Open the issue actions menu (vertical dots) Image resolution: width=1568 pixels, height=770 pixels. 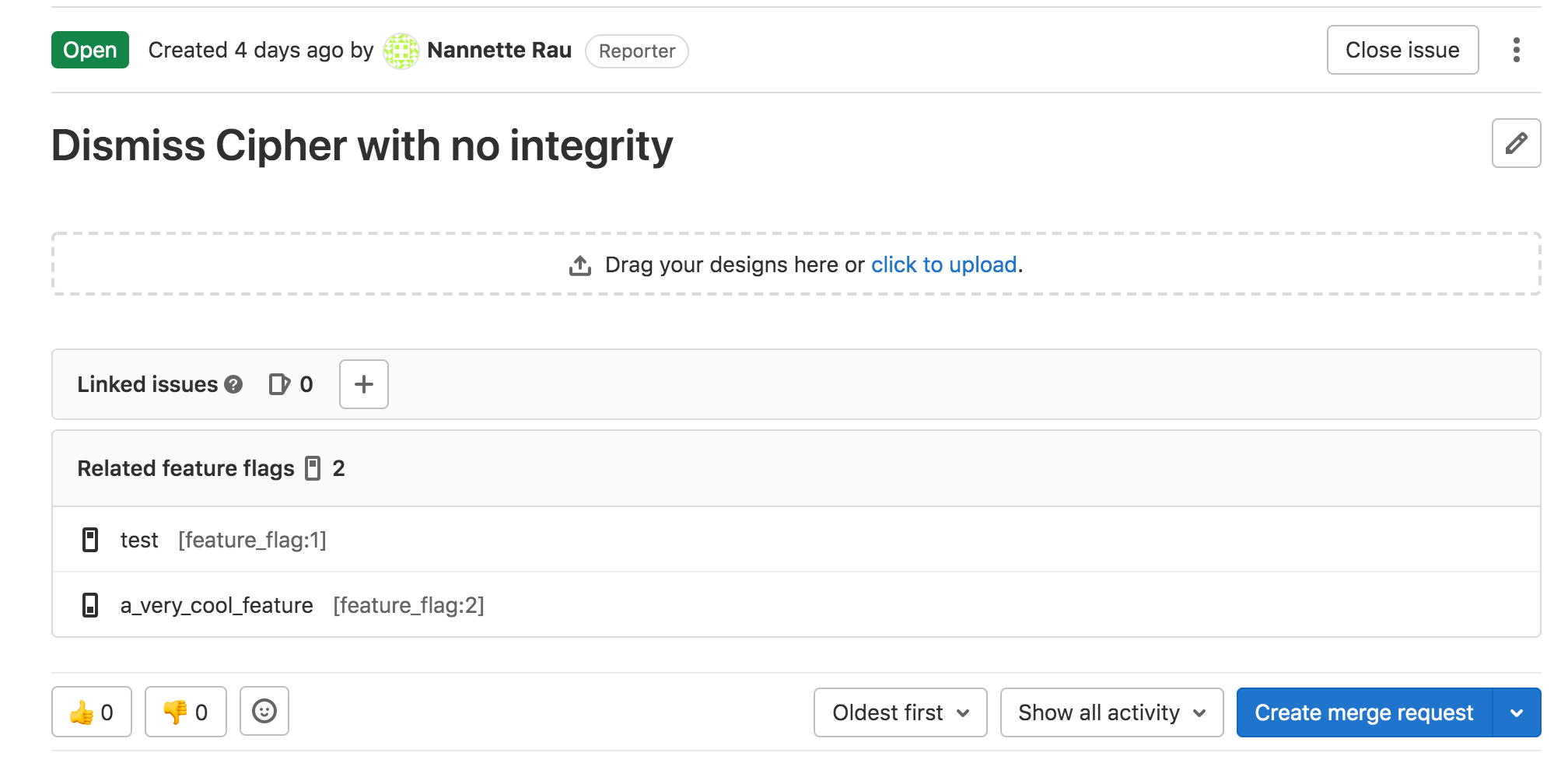1516,50
